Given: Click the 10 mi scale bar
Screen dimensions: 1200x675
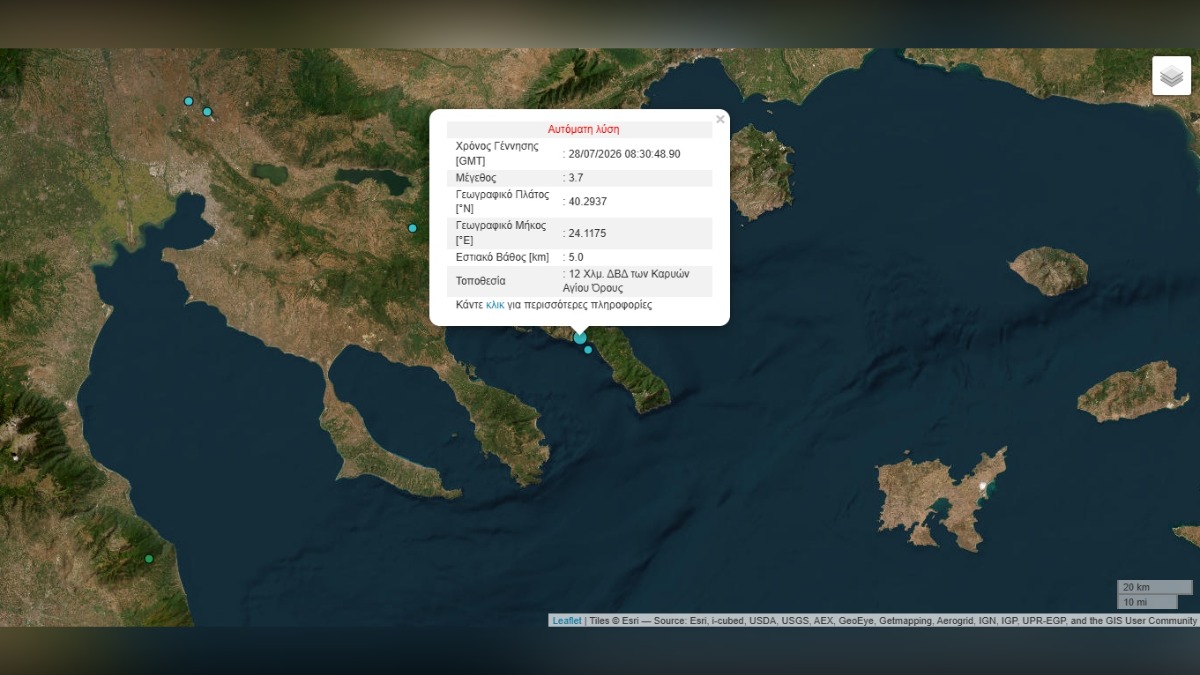Looking at the screenshot, I should [1147, 602].
